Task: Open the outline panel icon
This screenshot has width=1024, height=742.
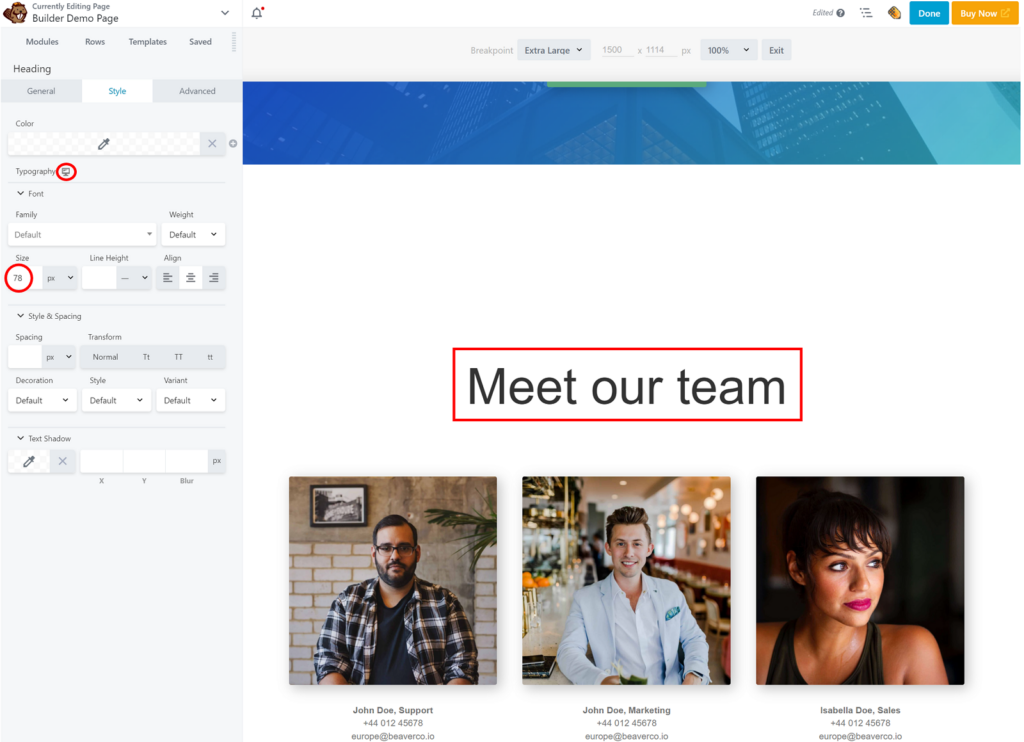Action: [x=866, y=12]
